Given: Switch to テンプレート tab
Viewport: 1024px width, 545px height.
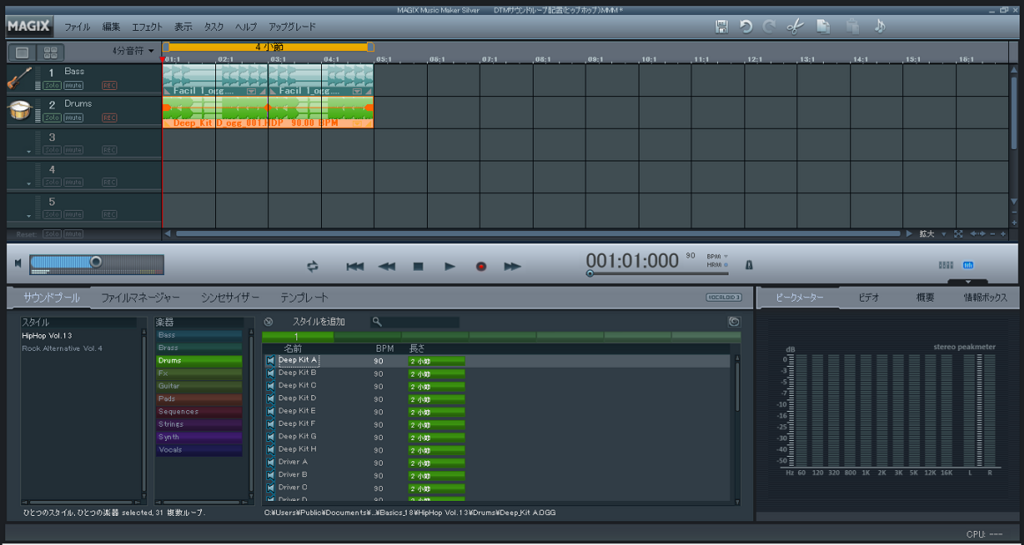Looking at the screenshot, I should [304, 298].
